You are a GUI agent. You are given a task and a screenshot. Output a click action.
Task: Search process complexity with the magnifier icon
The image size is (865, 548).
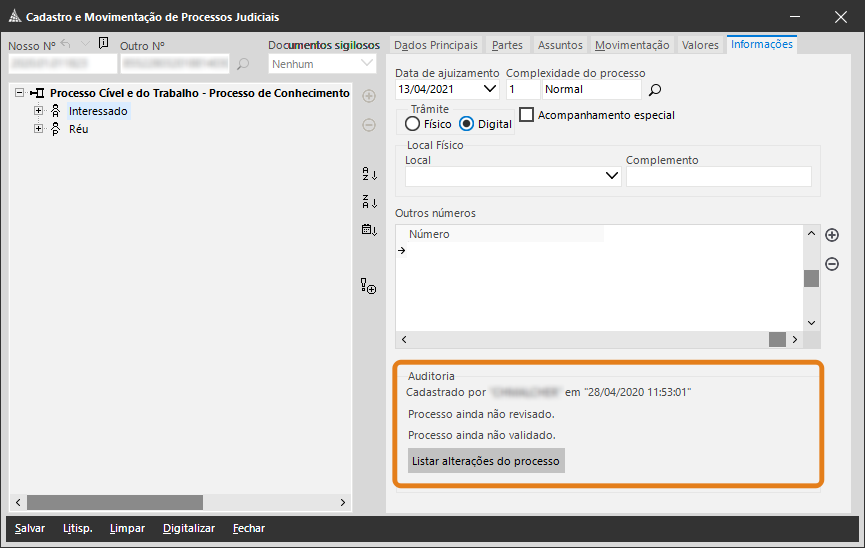[656, 90]
